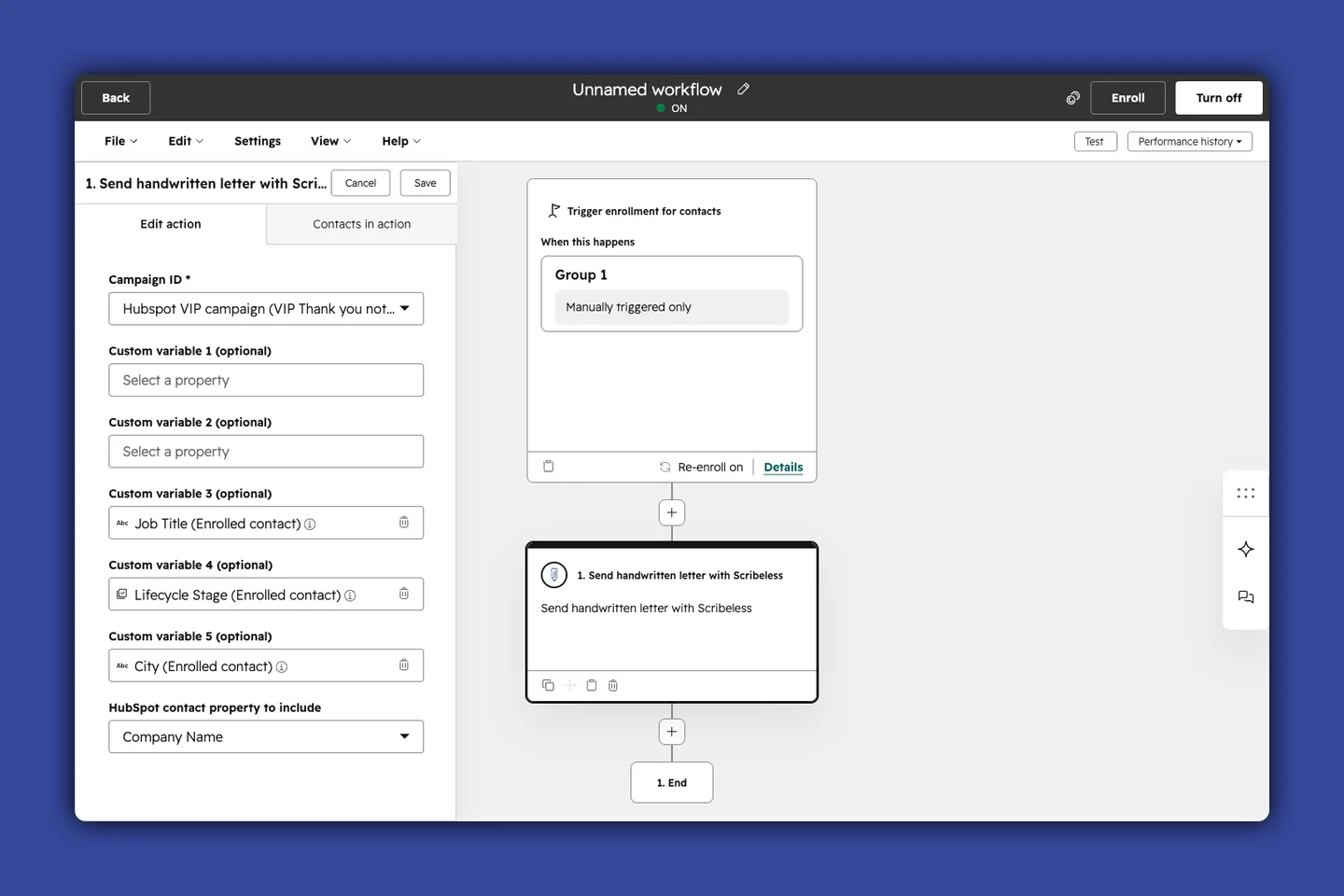Open the Settings menu item
Image resolution: width=1344 pixels, height=896 pixels.
(x=258, y=141)
